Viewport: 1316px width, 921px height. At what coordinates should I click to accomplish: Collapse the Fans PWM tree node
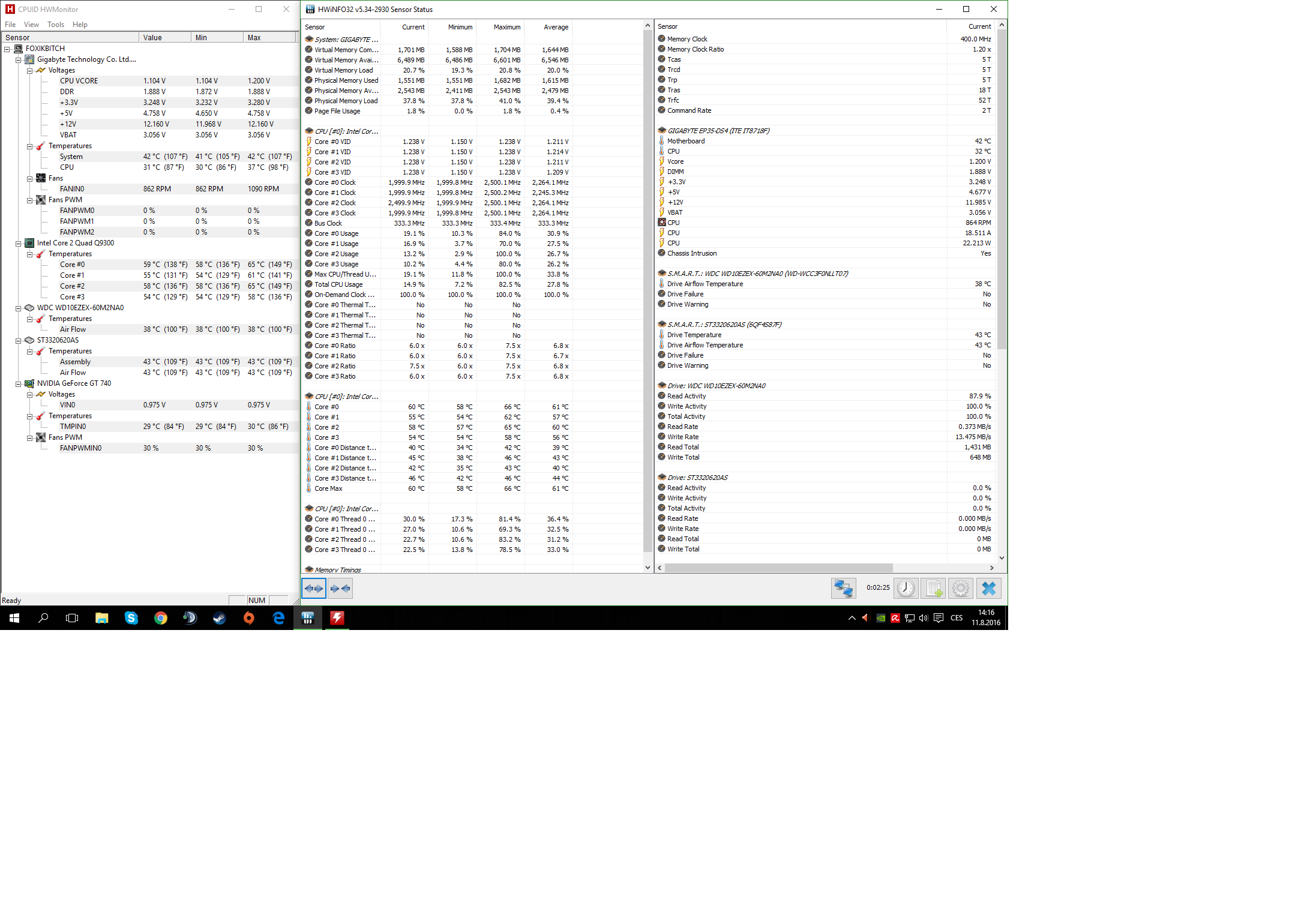29,200
